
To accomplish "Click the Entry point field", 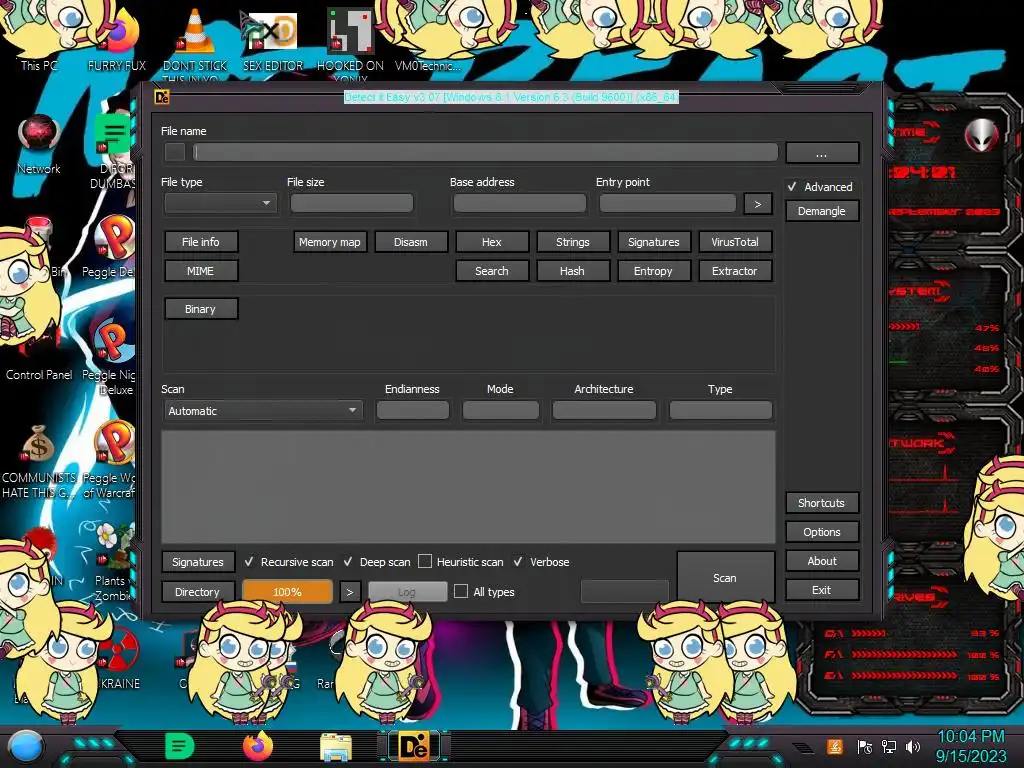I will 667,203.
